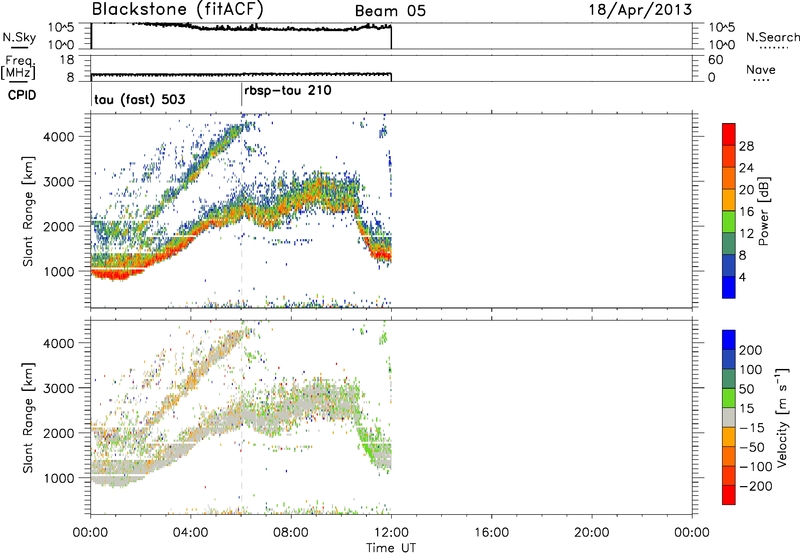Pick the red top segment of power colorbar

(729, 134)
